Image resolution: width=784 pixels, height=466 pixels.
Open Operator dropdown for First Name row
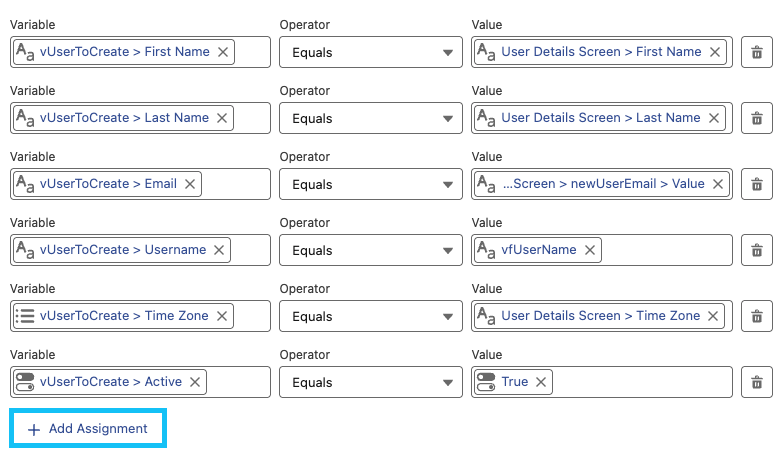[370, 52]
